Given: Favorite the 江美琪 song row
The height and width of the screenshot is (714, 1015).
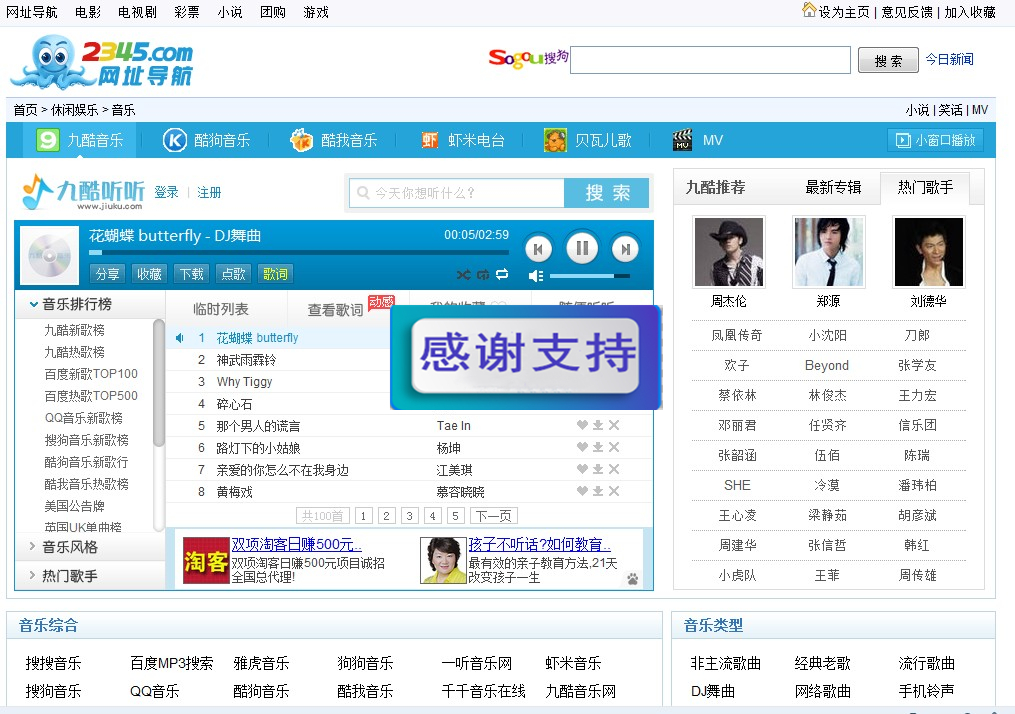Looking at the screenshot, I should click(x=583, y=469).
